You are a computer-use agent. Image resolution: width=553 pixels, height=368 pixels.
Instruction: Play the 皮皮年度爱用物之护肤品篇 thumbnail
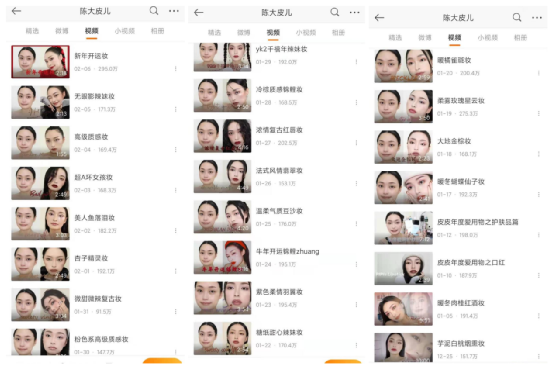[x=403, y=228]
